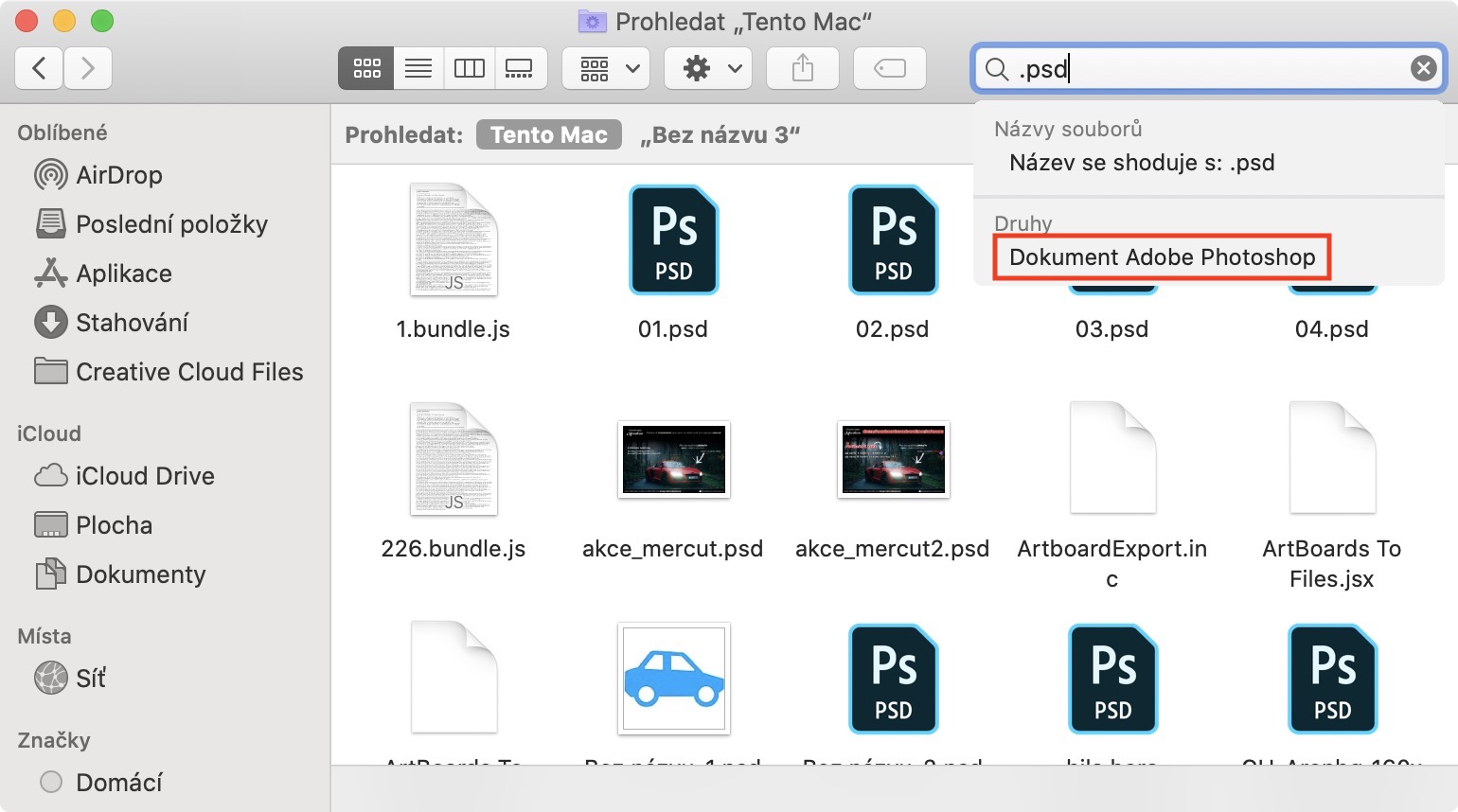Click the Poslední položky sidebar icon

click(x=50, y=223)
